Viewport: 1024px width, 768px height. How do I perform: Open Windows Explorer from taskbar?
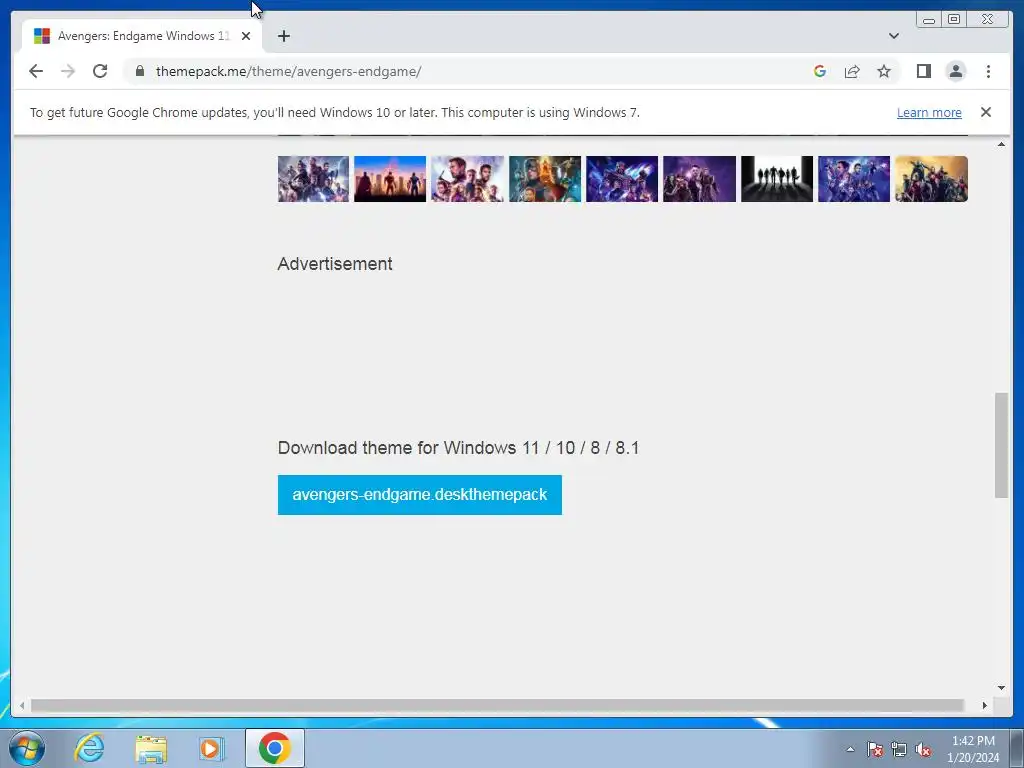click(x=151, y=748)
